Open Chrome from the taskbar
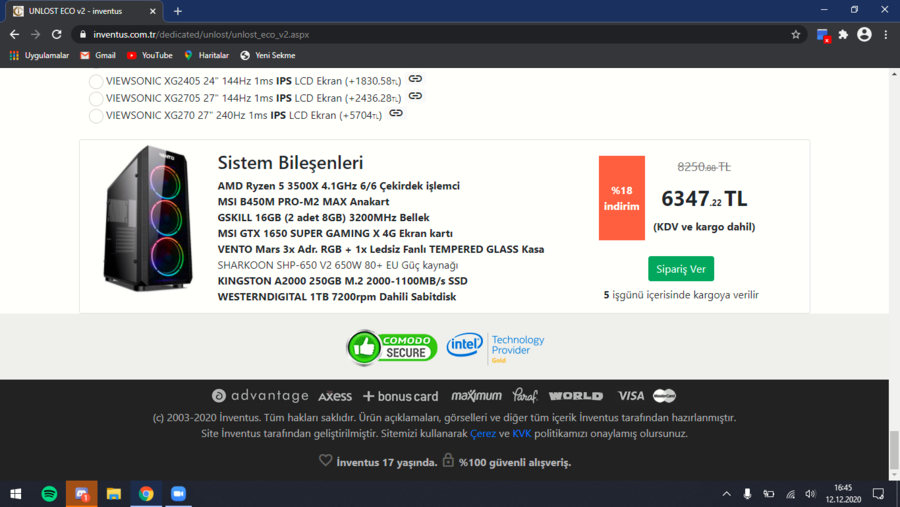900x507 pixels. pyautogui.click(x=146, y=494)
